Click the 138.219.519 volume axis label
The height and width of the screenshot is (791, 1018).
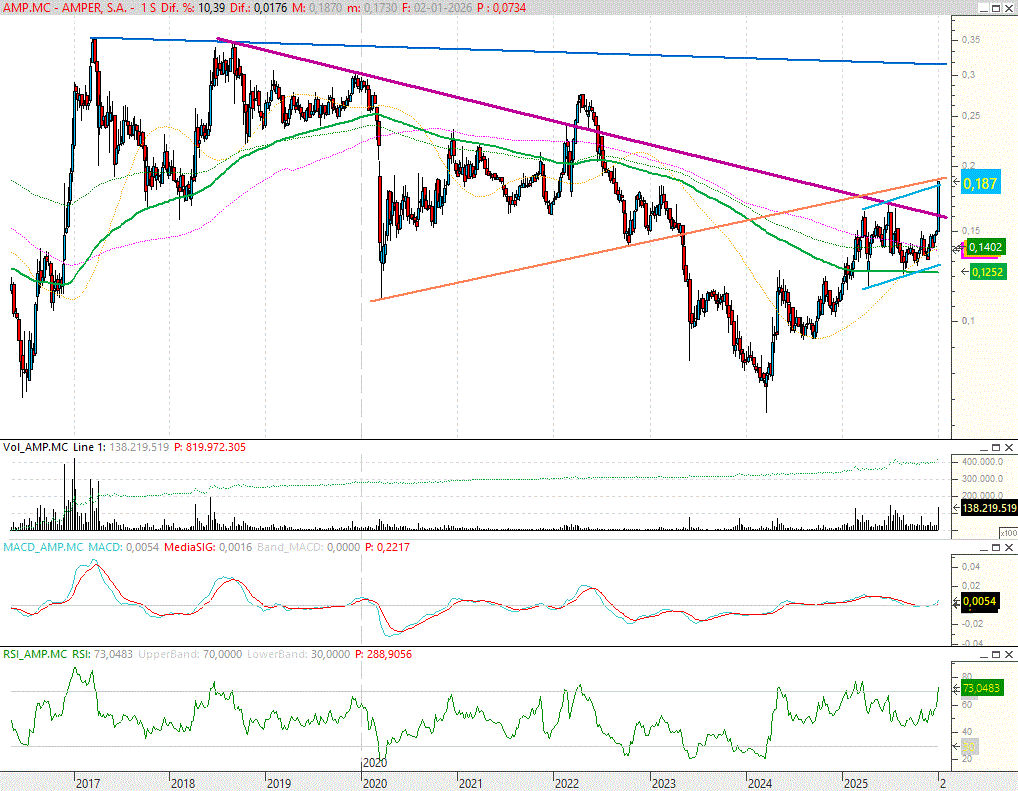[x=989, y=508]
